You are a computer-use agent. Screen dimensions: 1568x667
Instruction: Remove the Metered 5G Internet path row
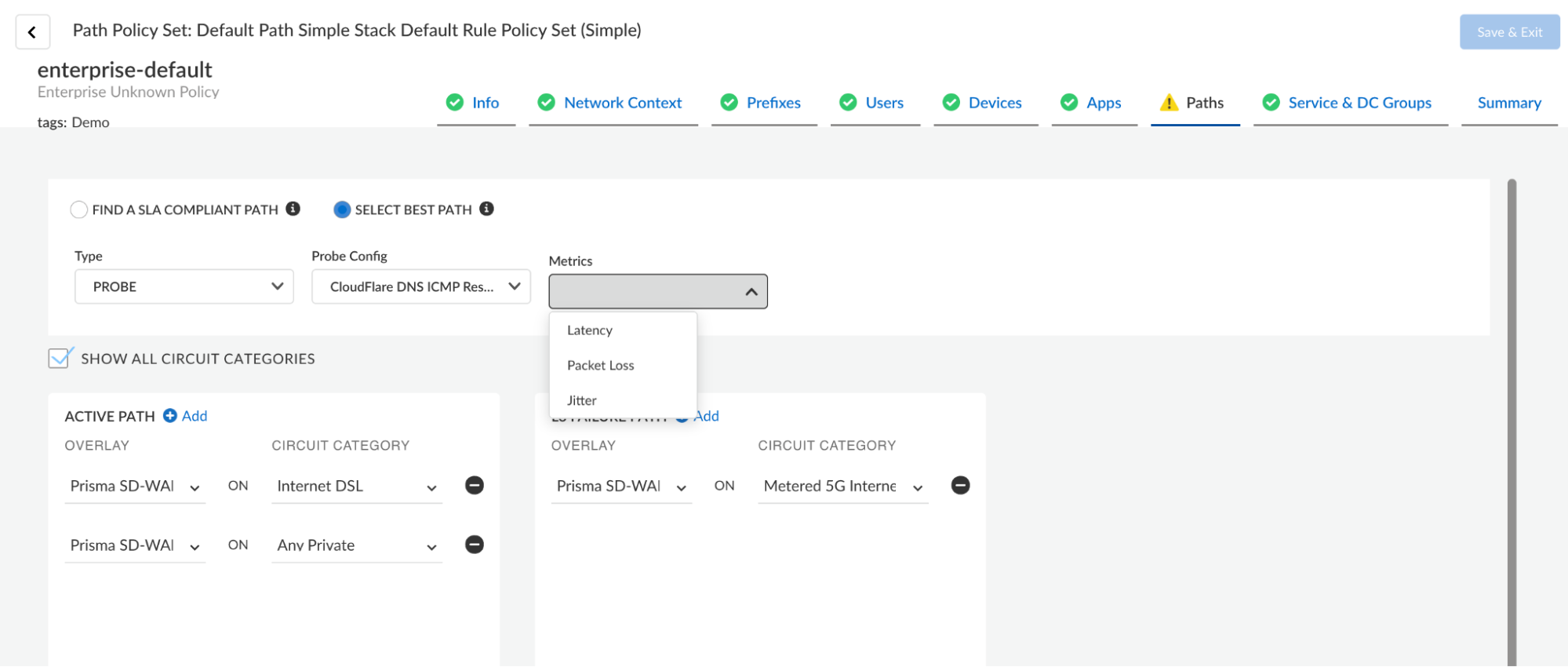click(x=960, y=486)
